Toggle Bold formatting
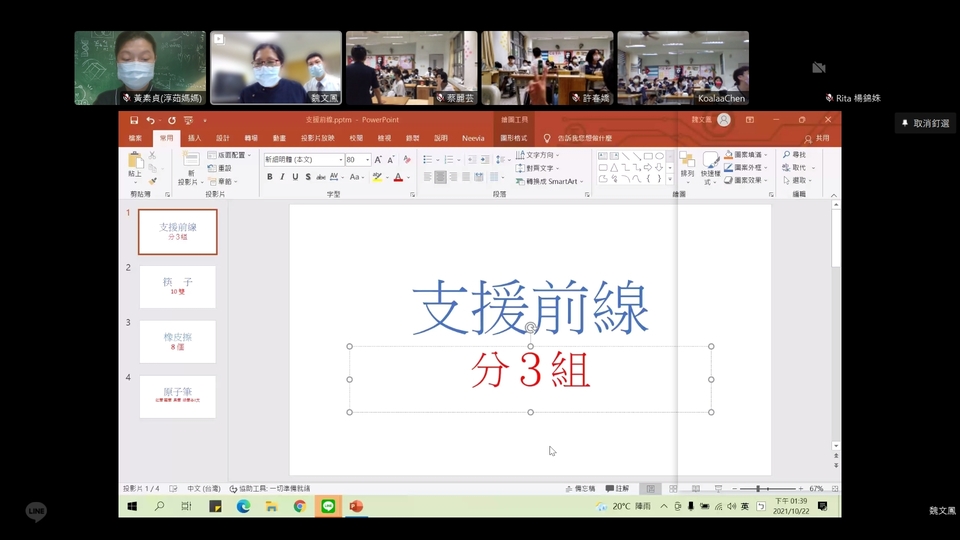This screenshot has height=540, width=960. click(x=270, y=177)
